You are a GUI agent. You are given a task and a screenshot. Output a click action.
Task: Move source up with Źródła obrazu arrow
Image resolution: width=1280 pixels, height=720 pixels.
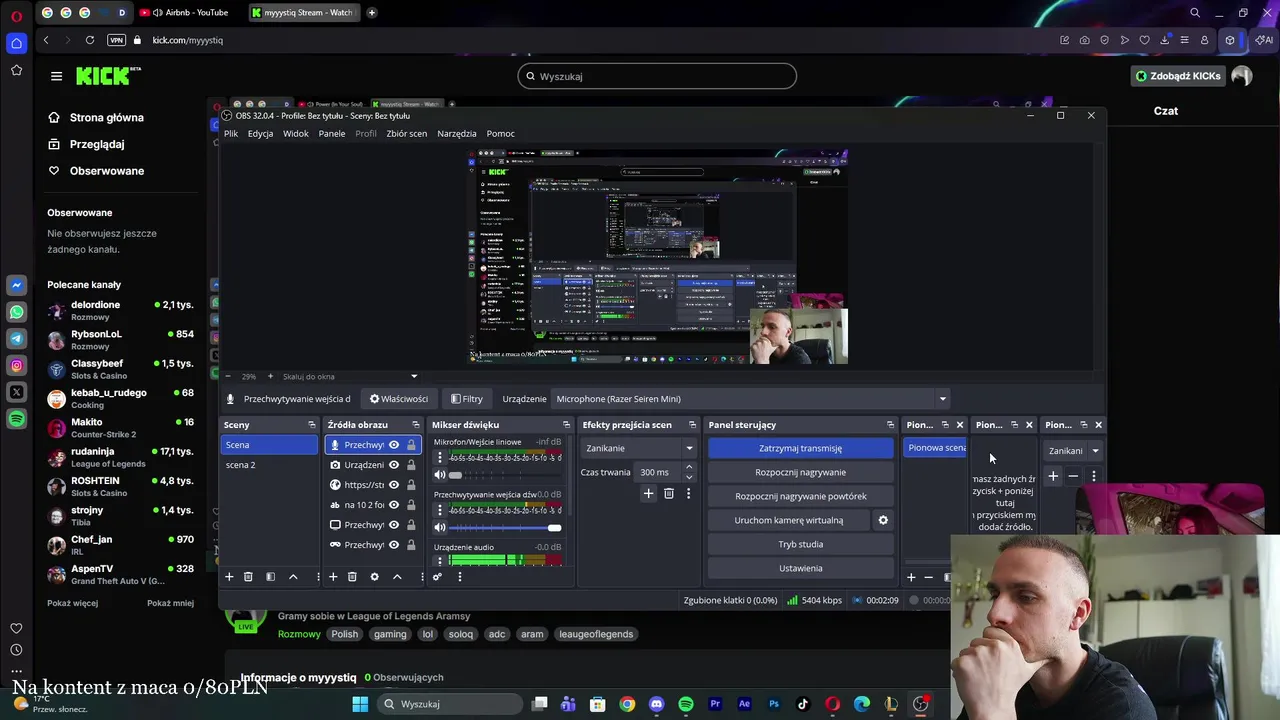point(397,577)
